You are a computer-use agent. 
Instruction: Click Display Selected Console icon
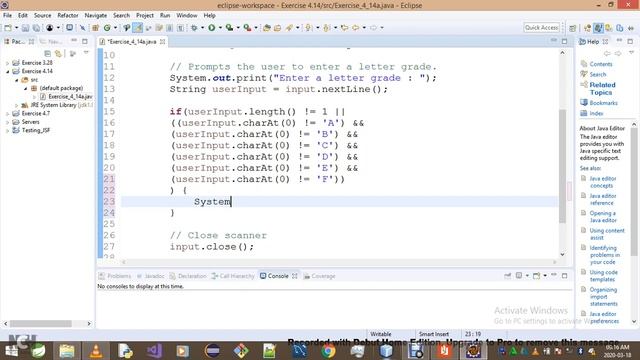point(519,276)
